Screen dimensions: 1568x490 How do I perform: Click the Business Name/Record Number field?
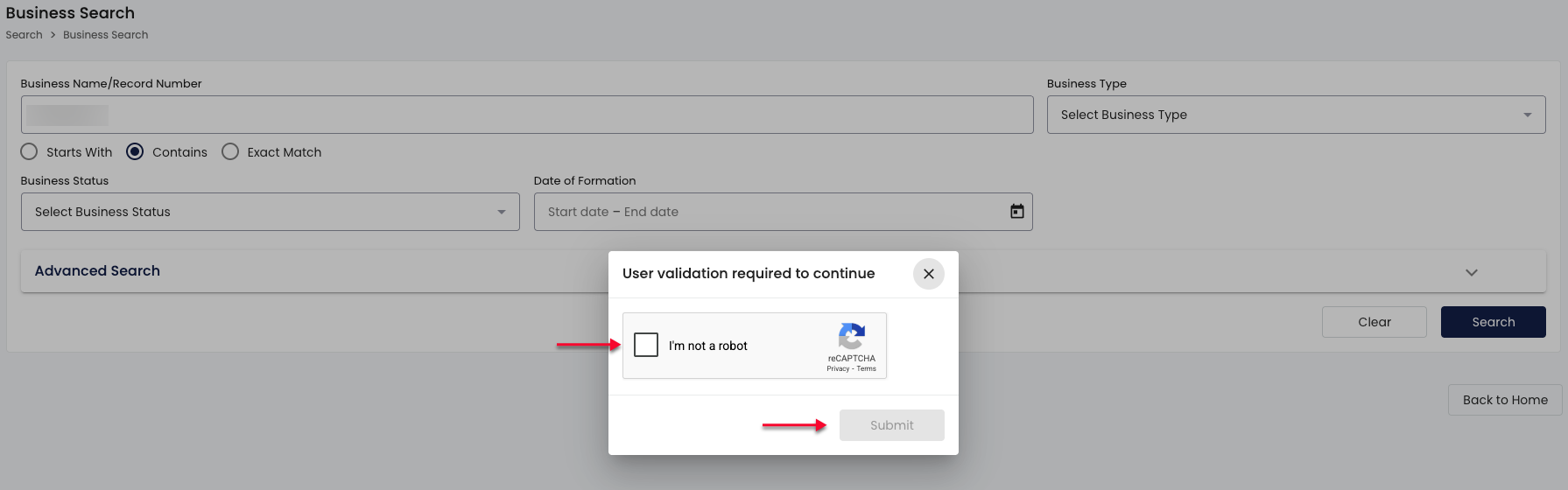coord(526,115)
